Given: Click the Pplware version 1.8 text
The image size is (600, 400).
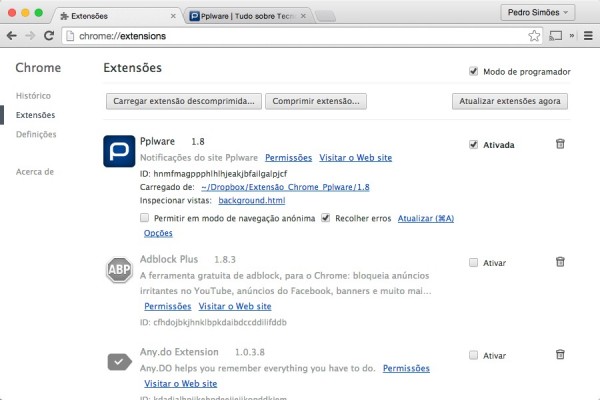Looking at the screenshot, I should pyautogui.click(x=198, y=142).
